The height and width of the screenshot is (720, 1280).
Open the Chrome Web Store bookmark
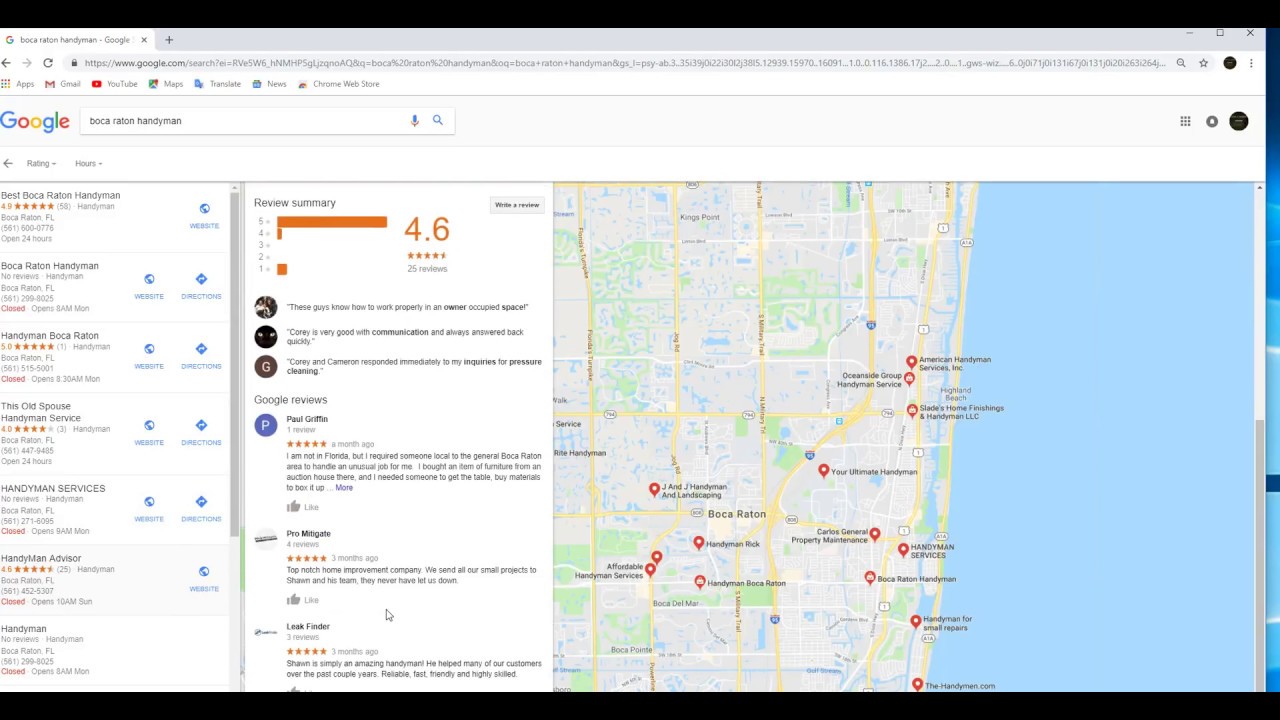(338, 84)
